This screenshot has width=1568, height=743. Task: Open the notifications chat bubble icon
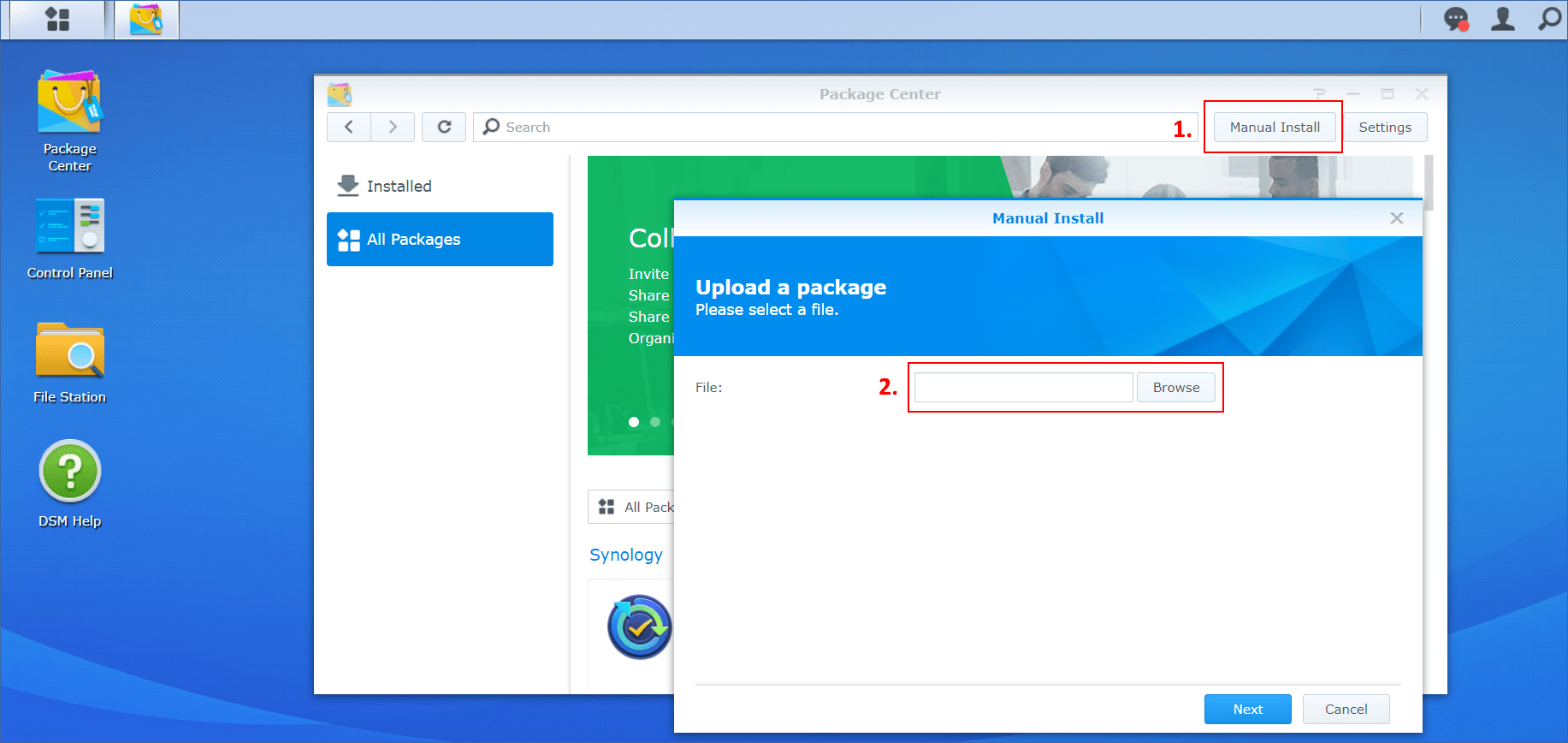pyautogui.click(x=1455, y=19)
